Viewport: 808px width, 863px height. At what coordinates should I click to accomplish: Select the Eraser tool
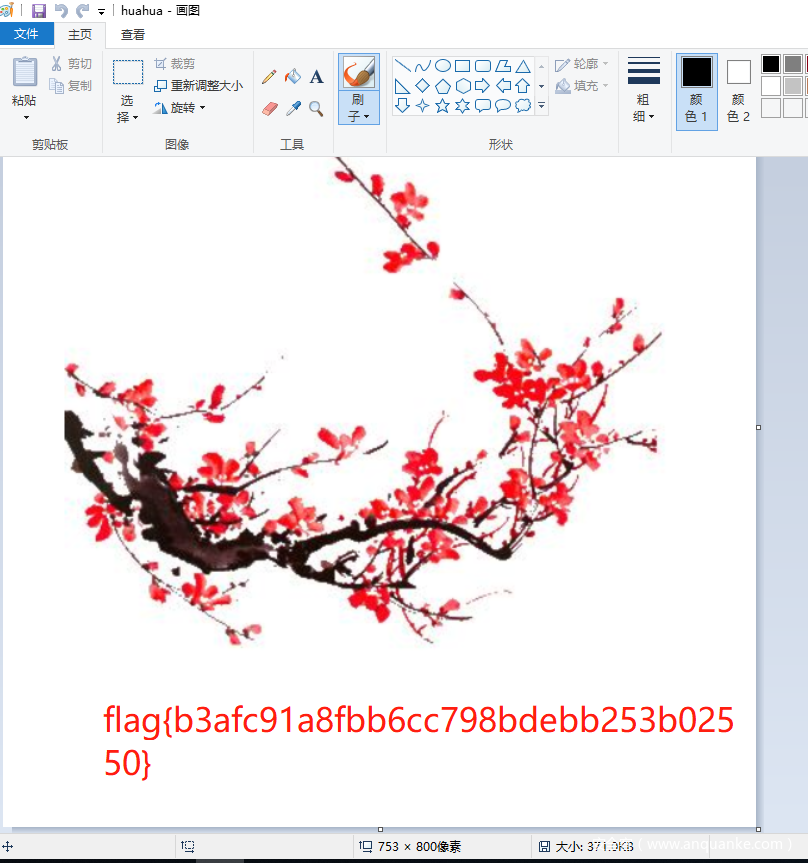tap(269, 108)
